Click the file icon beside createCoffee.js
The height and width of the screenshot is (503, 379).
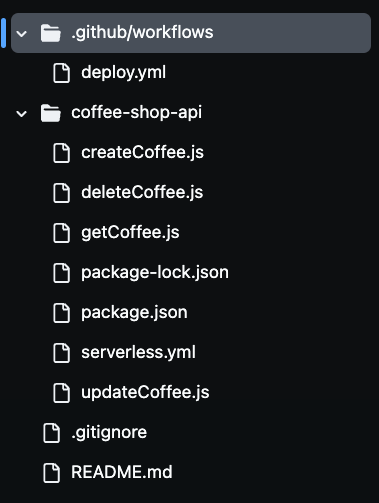coord(62,153)
